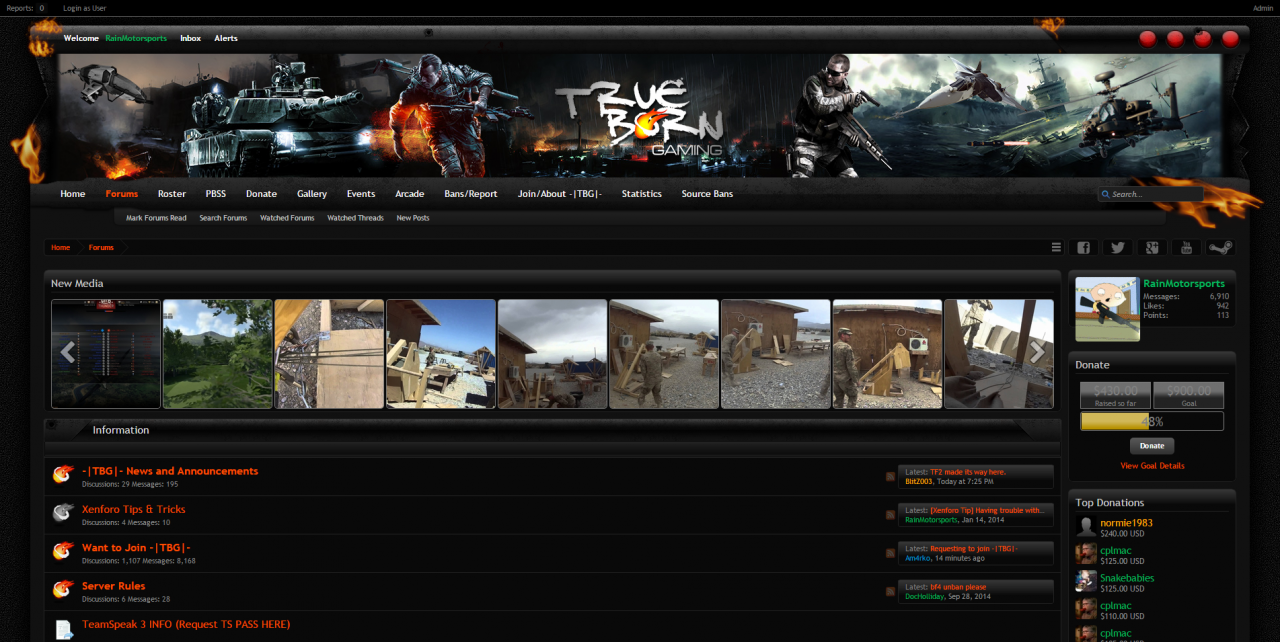
Task: Open the hamburger menu beside social icons
Action: [1056, 248]
